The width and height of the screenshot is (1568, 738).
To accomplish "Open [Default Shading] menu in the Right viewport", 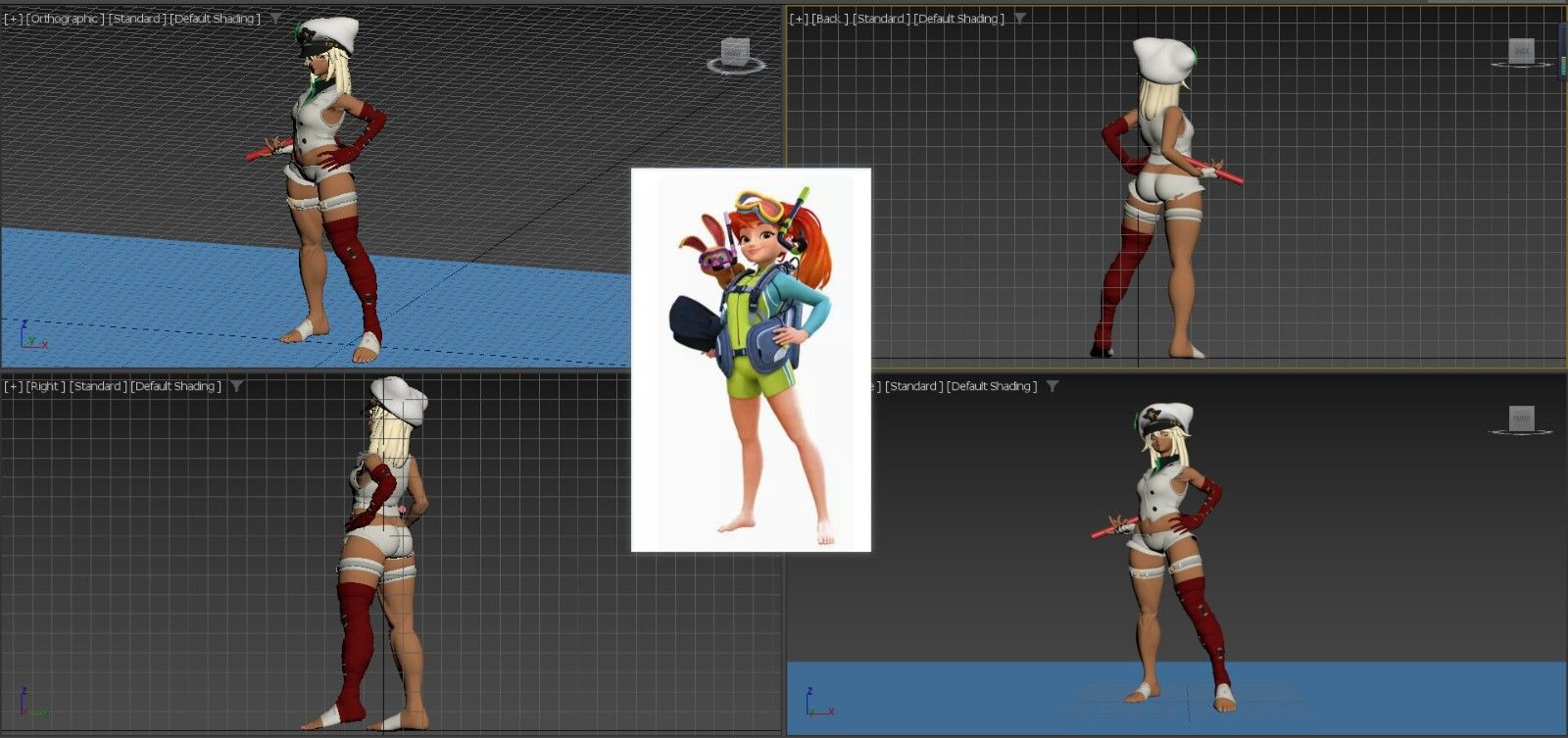I will click(176, 386).
